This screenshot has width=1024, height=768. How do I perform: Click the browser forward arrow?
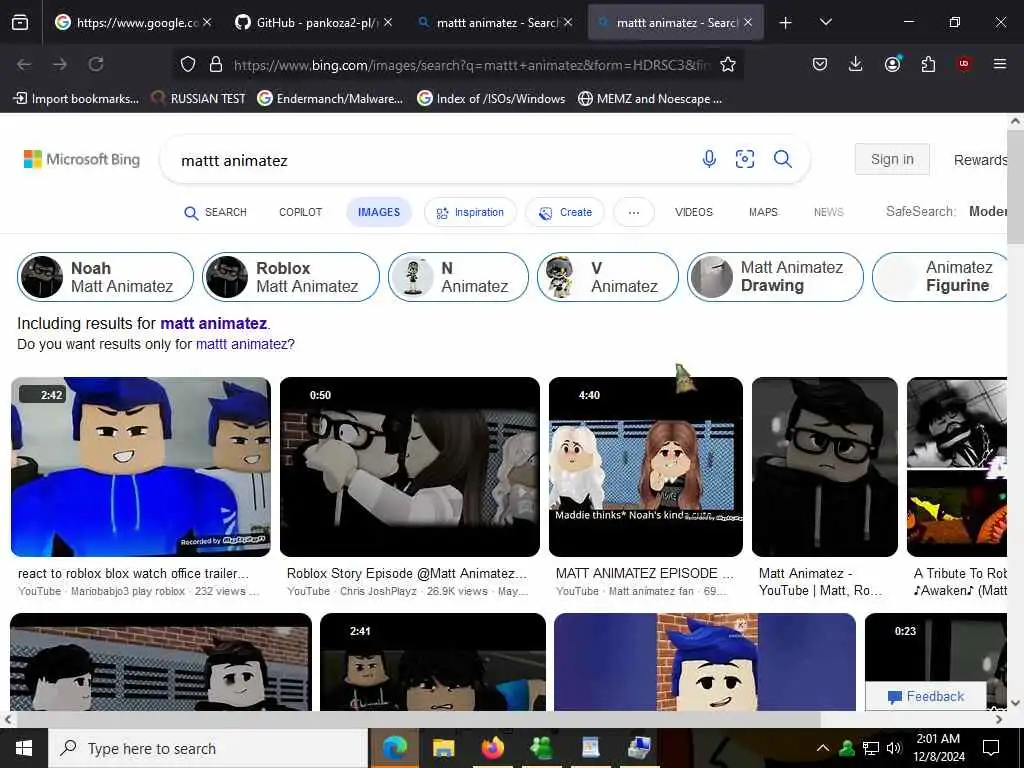click(59, 64)
